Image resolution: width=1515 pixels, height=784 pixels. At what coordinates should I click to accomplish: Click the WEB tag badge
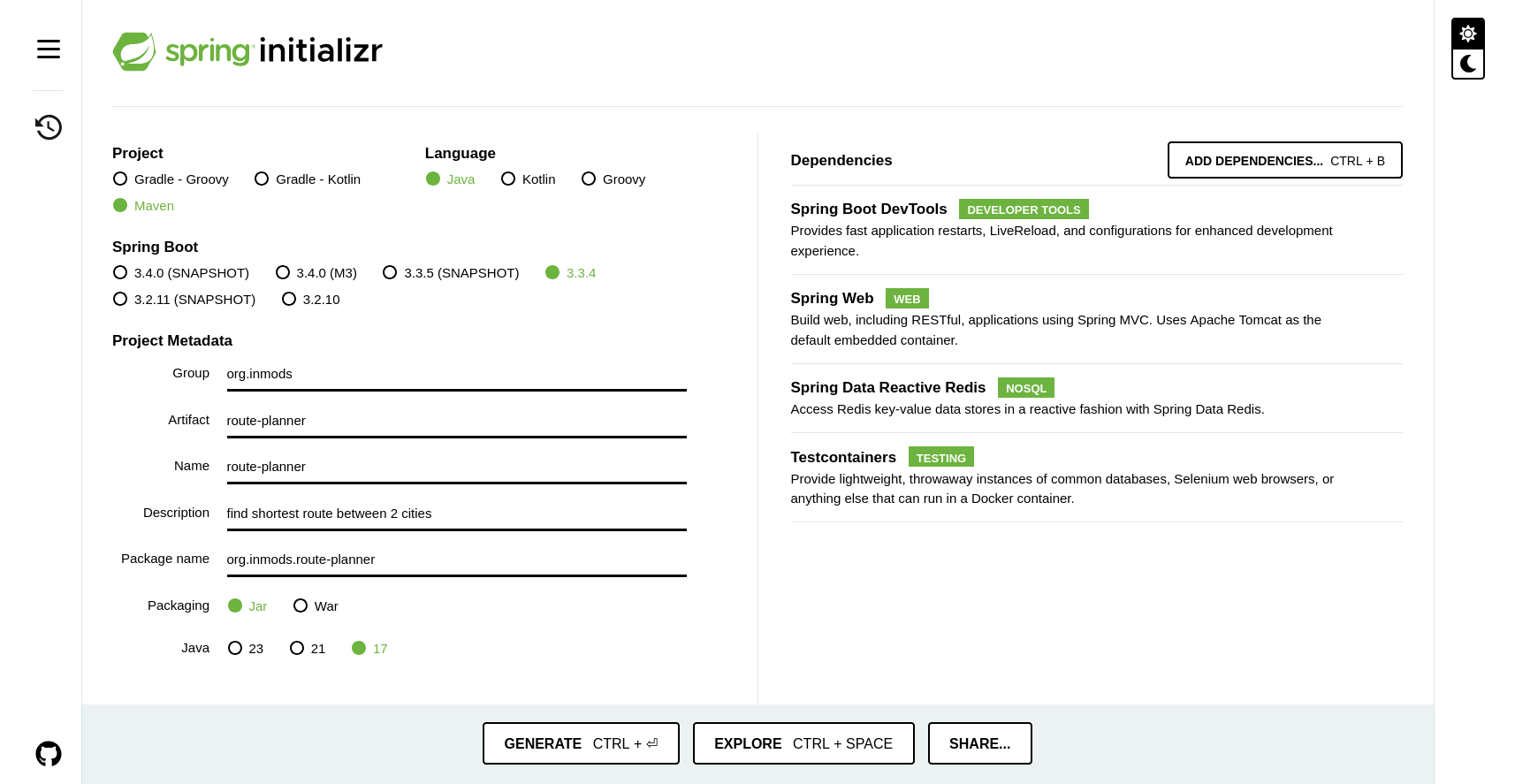click(907, 299)
